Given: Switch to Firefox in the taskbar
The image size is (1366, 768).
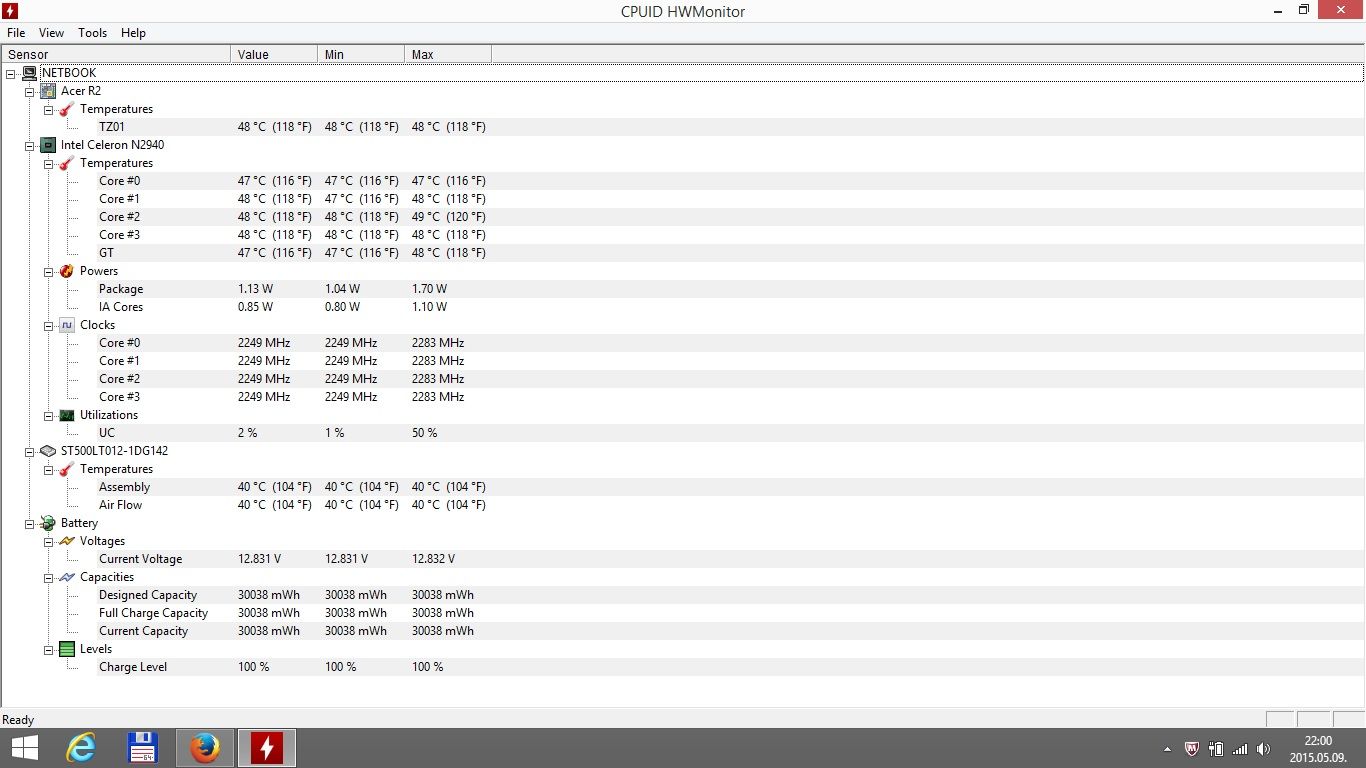Looking at the screenshot, I should [x=205, y=748].
